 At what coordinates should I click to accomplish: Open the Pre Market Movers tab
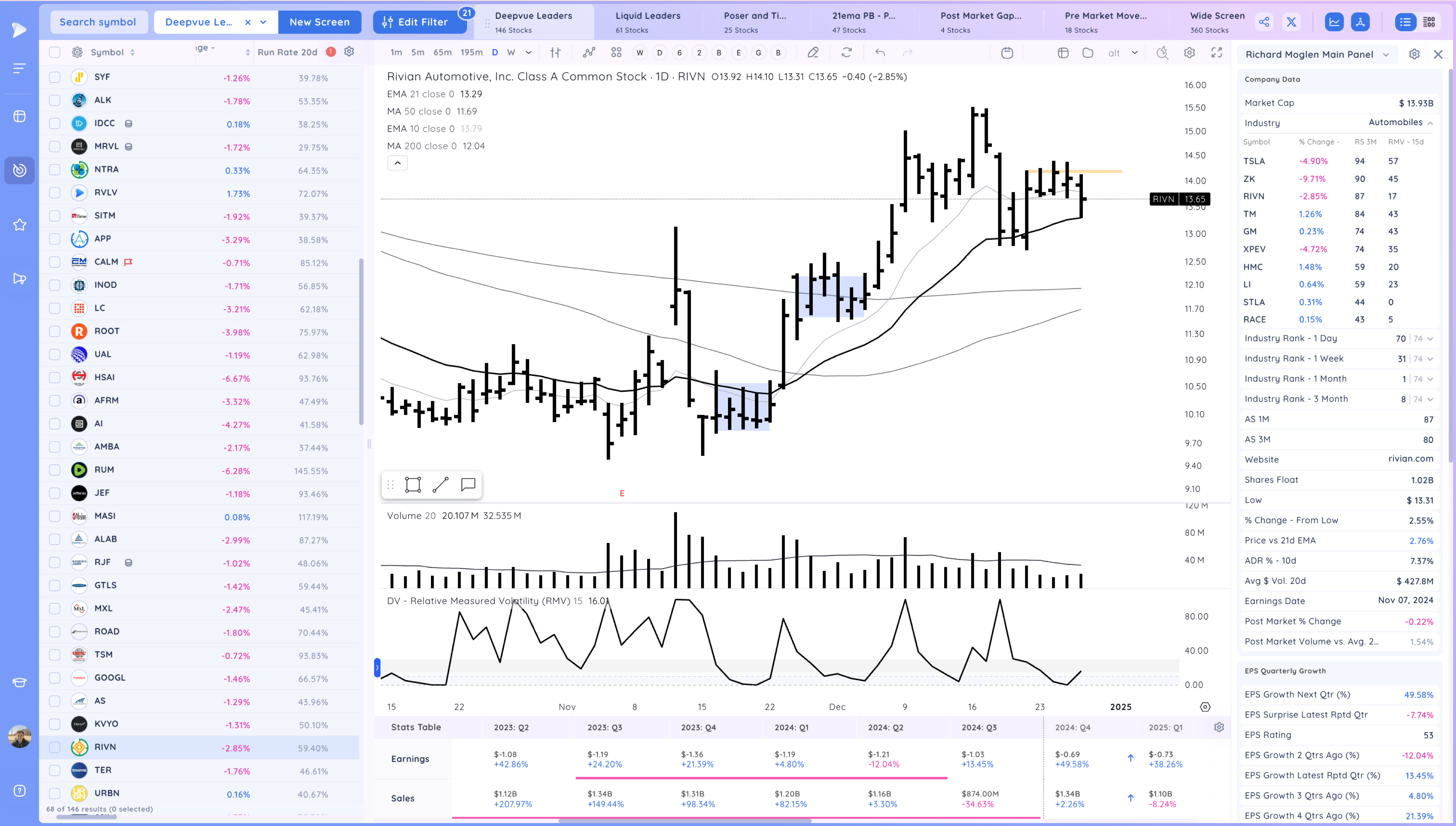point(1105,22)
